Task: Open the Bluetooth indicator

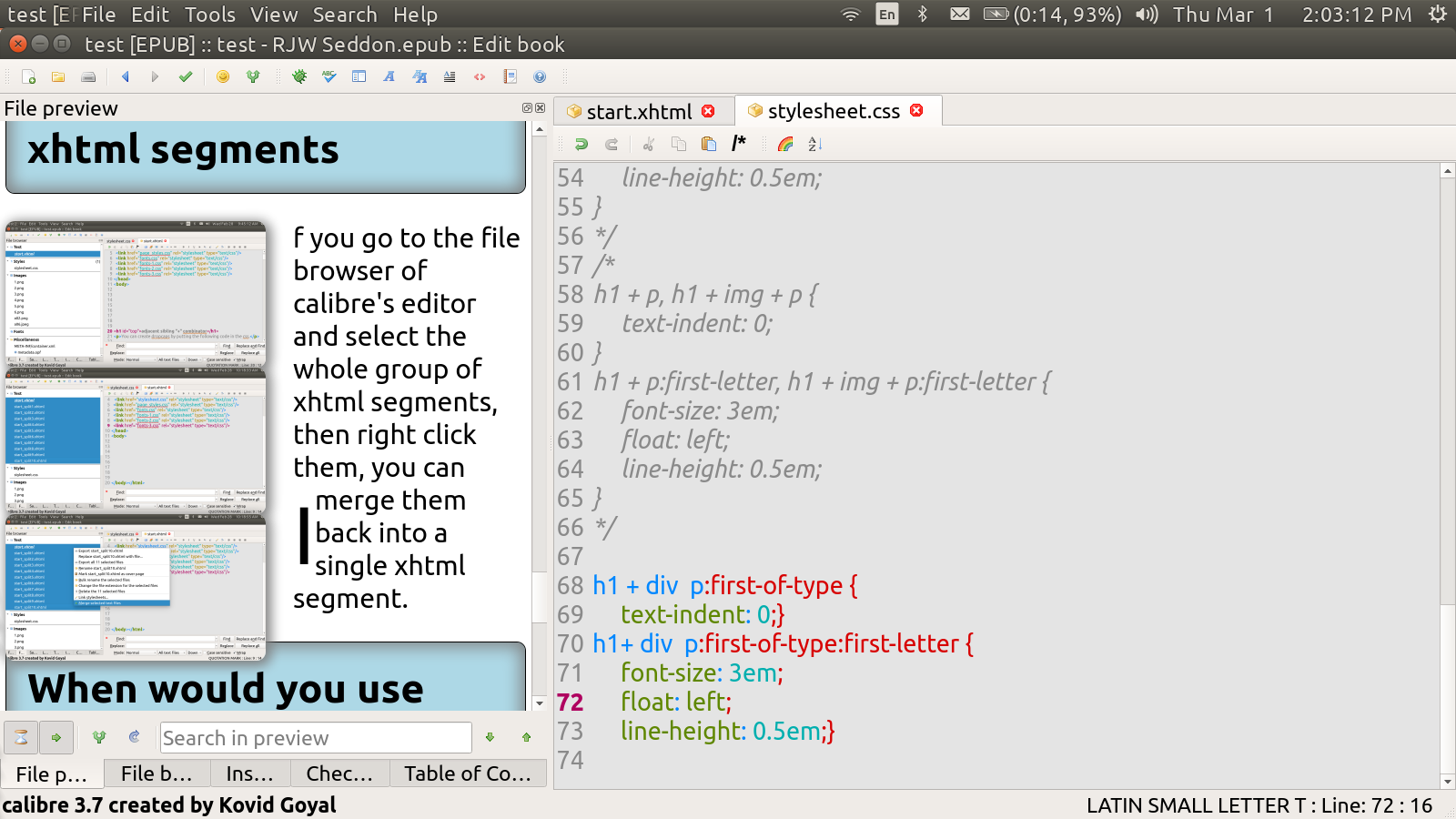Action: tap(923, 15)
